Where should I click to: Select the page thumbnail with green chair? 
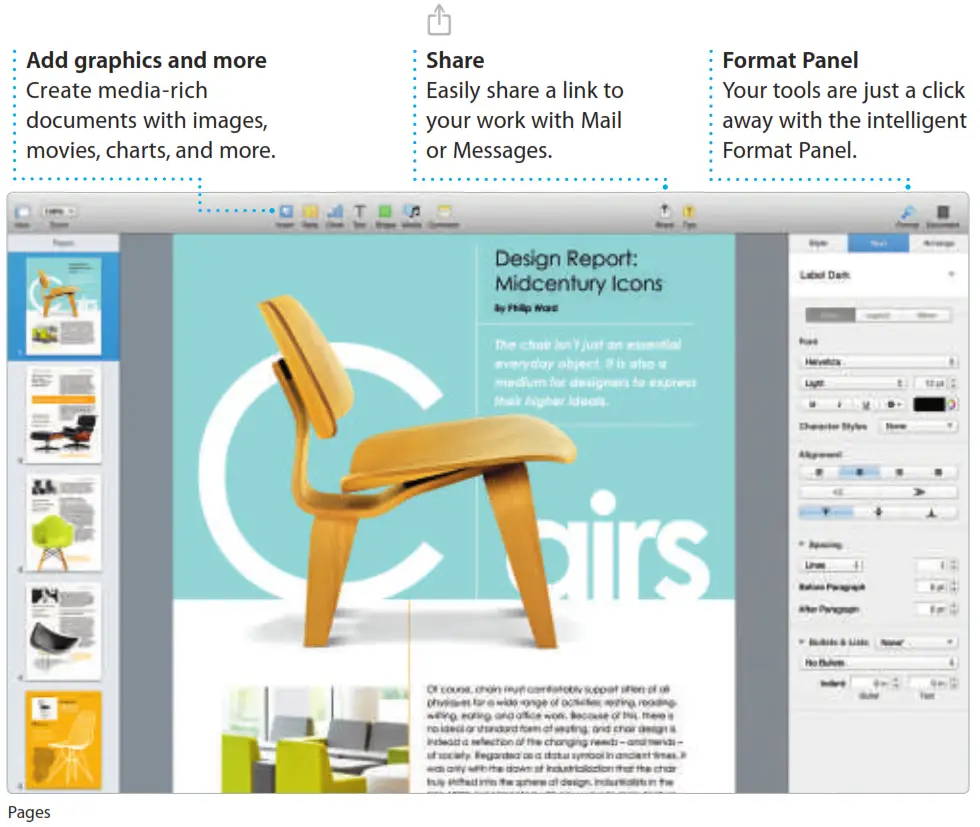pos(63,523)
